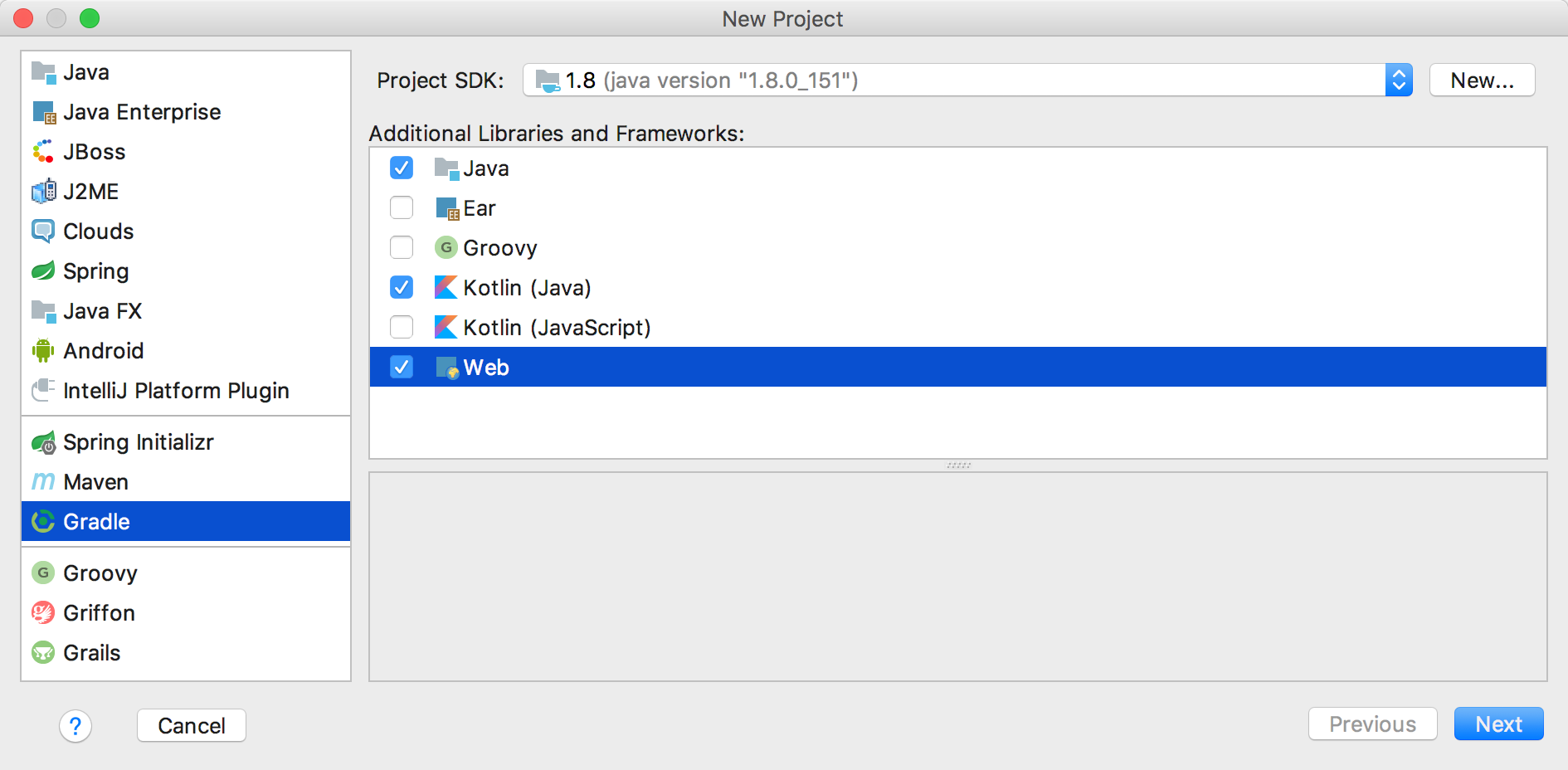Screen dimensions: 1568x770
Task: Select Clouds in the sidebar list
Action: (186, 231)
